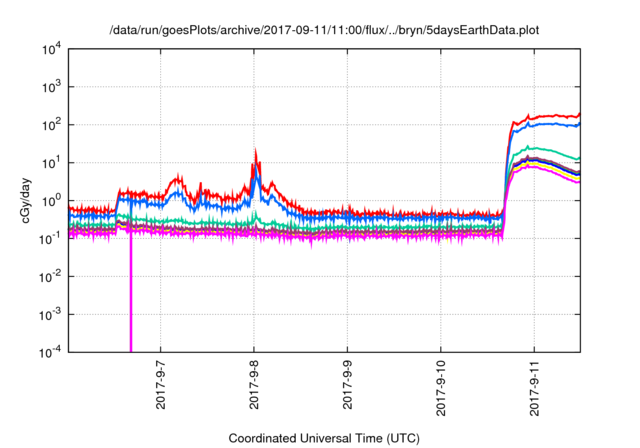Click the green curve plateau near 2017-9-11
This screenshot has width=640, height=448.
(x=535, y=149)
